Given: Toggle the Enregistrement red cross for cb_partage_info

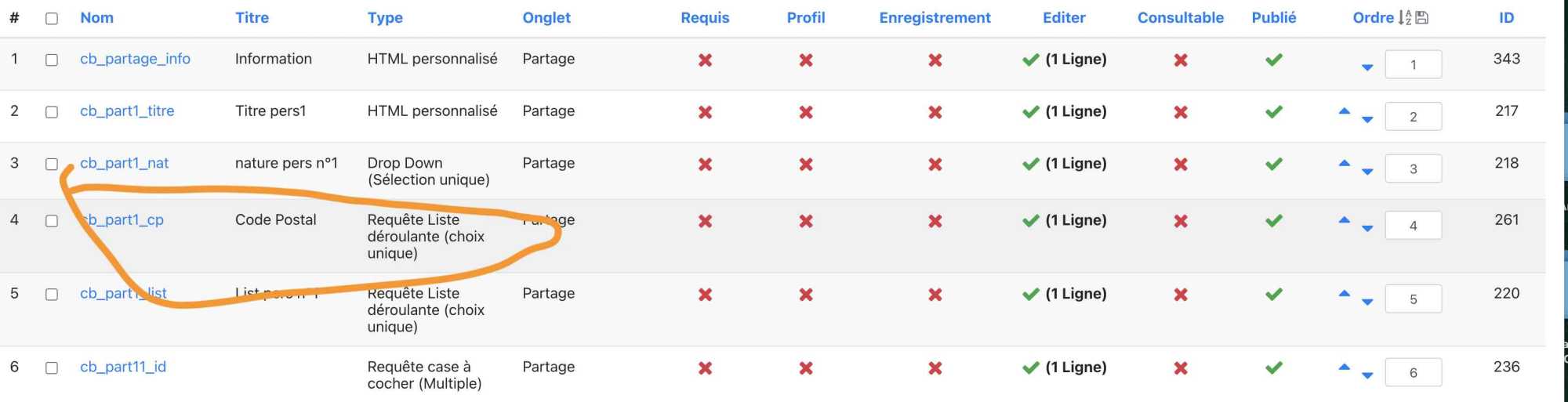Looking at the screenshot, I should (935, 60).
